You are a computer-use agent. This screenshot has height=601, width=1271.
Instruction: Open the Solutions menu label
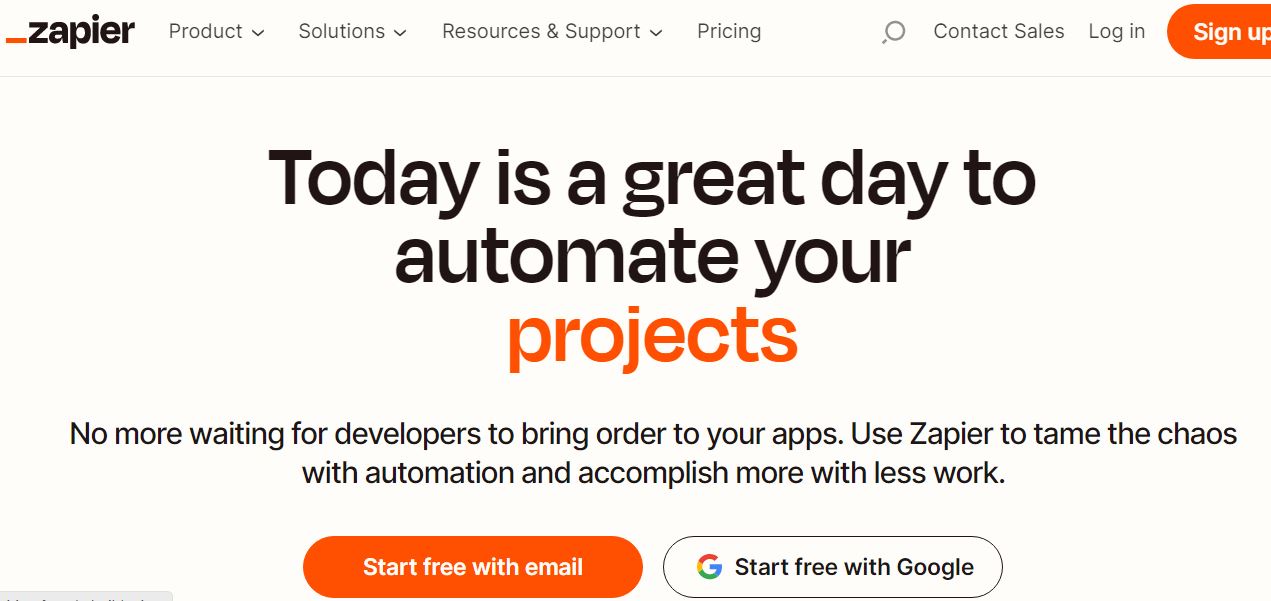pyautogui.click(x=341, y=32)
